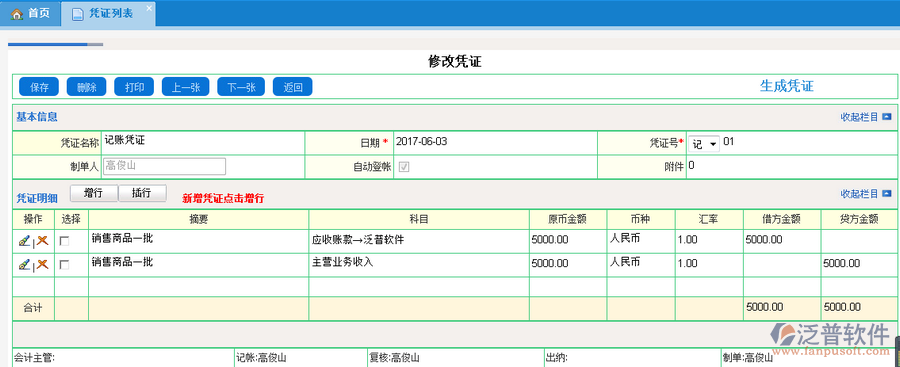
Task: Click the 保存 button
Action: tap(40, 87)
